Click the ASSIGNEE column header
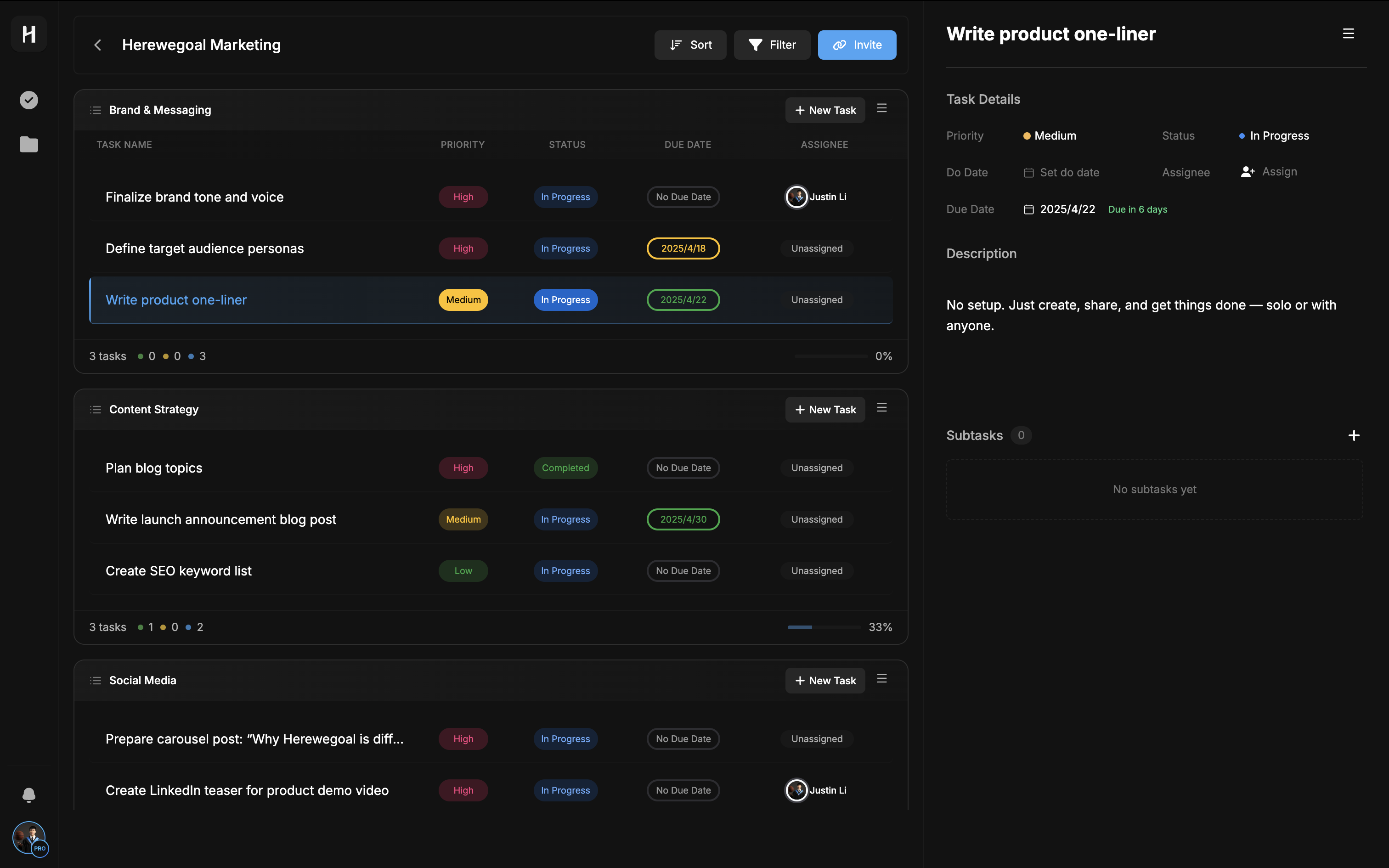Image resolution: width=1389 pixels, height=868 pixels. [x=824, y=145]
